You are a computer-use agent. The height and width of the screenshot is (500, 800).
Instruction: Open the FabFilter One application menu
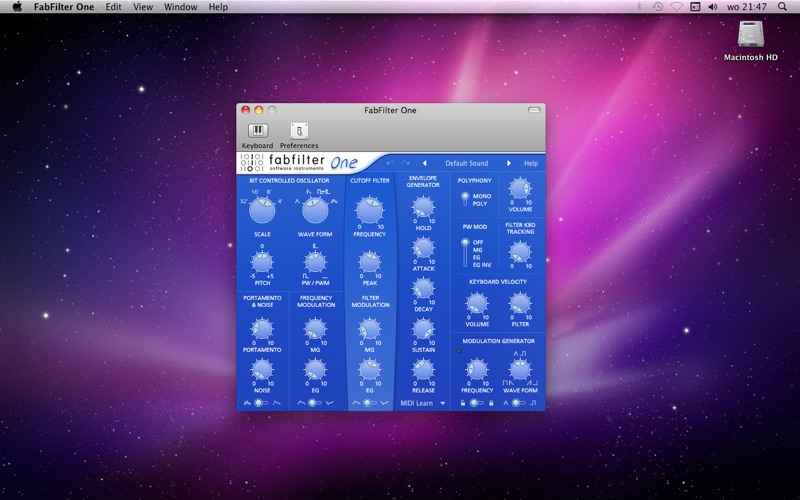click(x=64, y=7)
